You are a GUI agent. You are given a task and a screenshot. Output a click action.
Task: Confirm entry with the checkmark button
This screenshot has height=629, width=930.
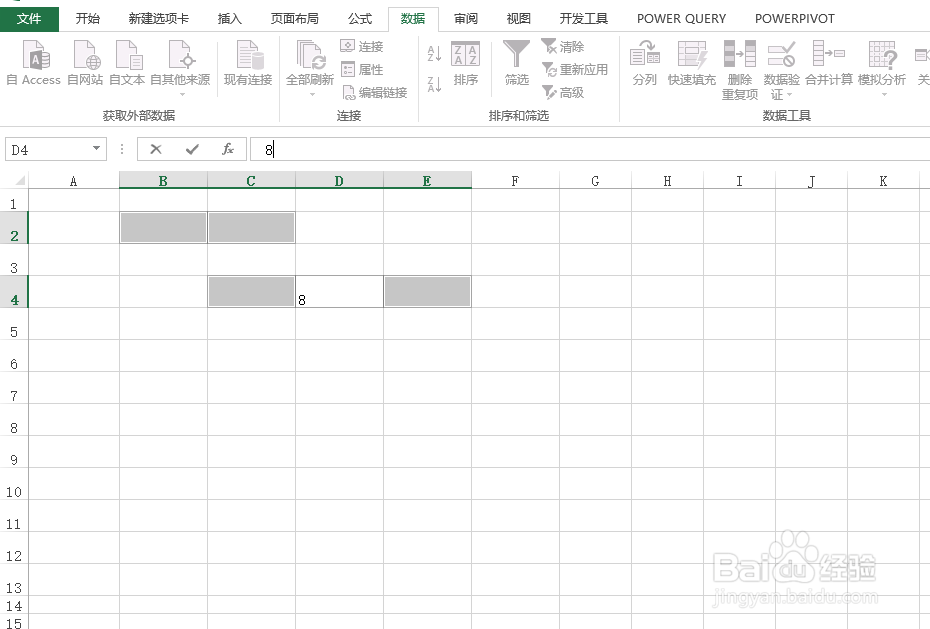point(192,148)
